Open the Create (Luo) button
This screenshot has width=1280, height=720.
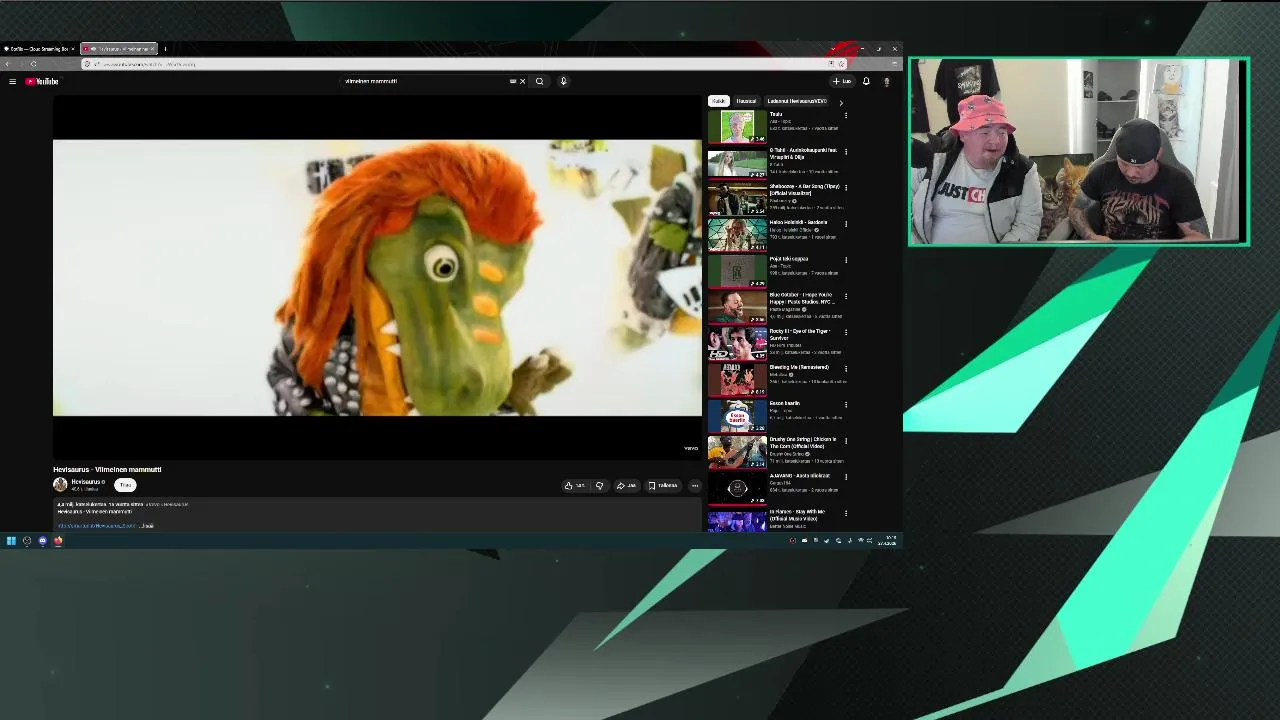pos(842,81)
